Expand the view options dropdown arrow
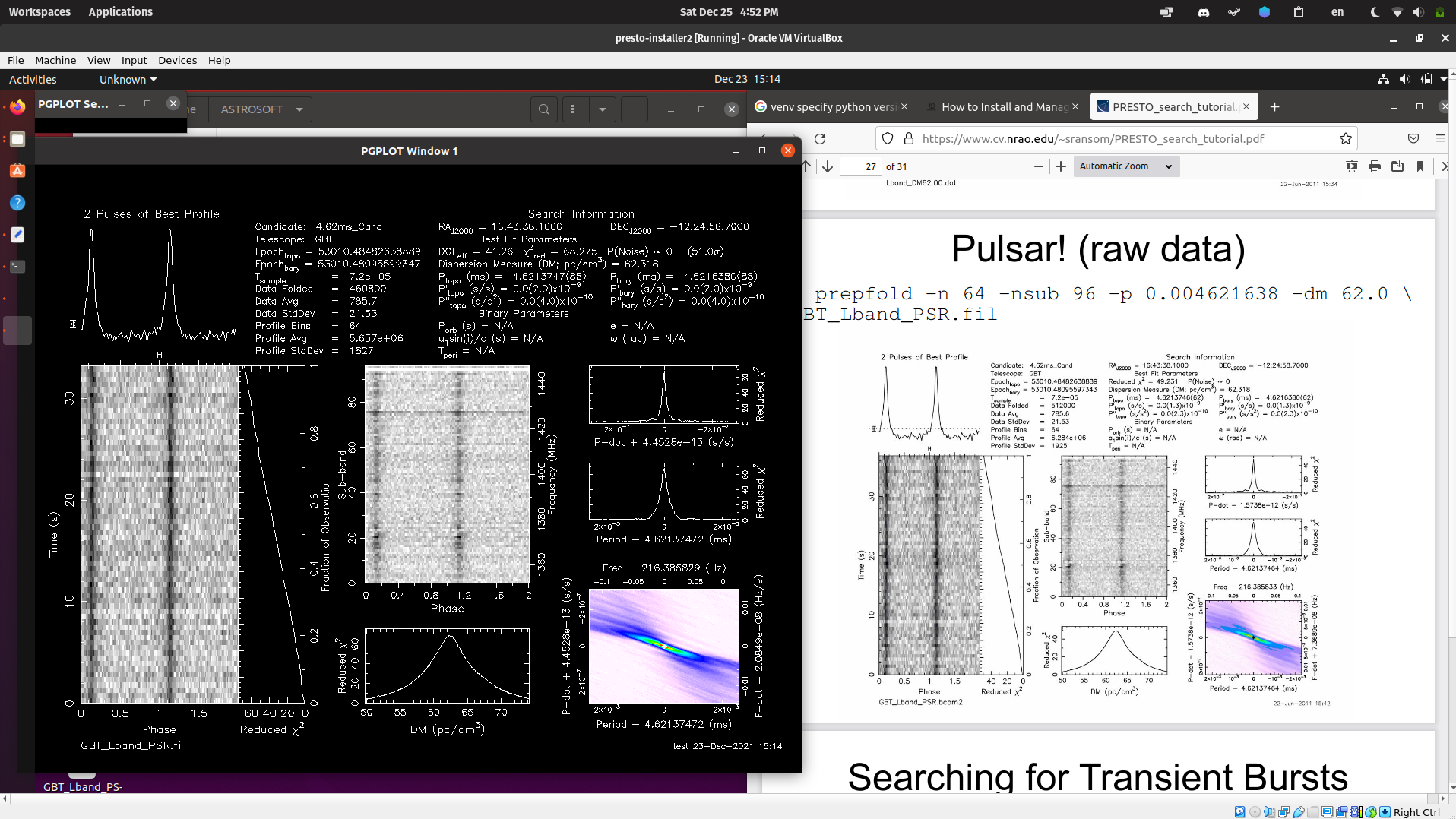The image size is (1456, 819). pyautogui.click(x=602, y=109)
